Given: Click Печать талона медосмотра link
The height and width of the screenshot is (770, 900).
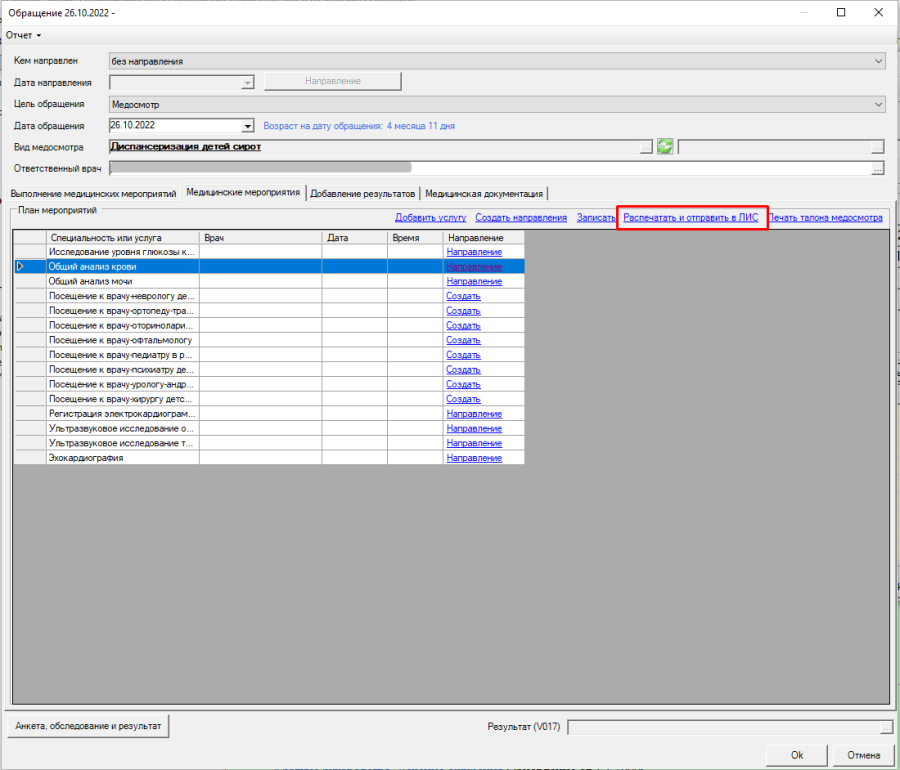Looking at the screenshot, I should click(825, 218).
